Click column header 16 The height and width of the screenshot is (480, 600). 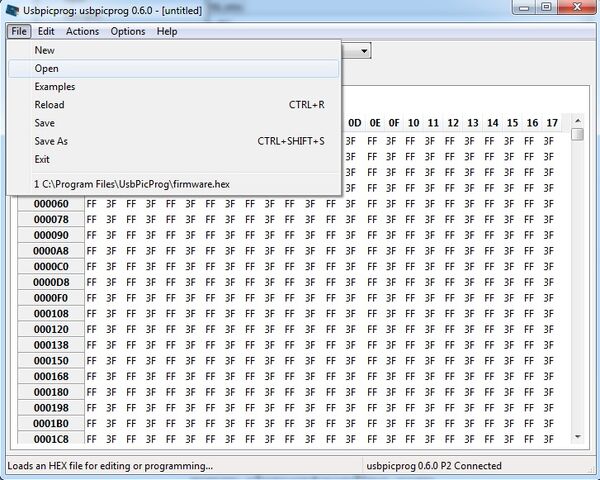[533, 123]
